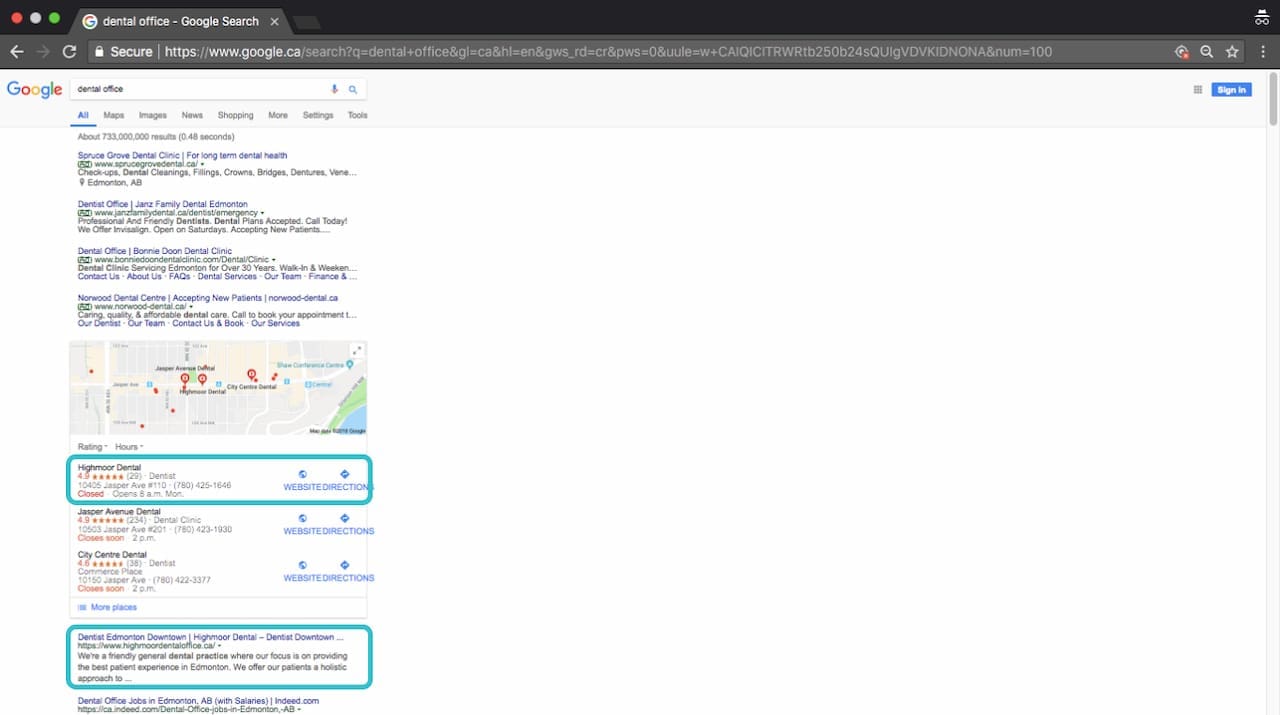The image size is (1280, 715).
Task: Start voice search with microphone icon
Action: [335, 89]
